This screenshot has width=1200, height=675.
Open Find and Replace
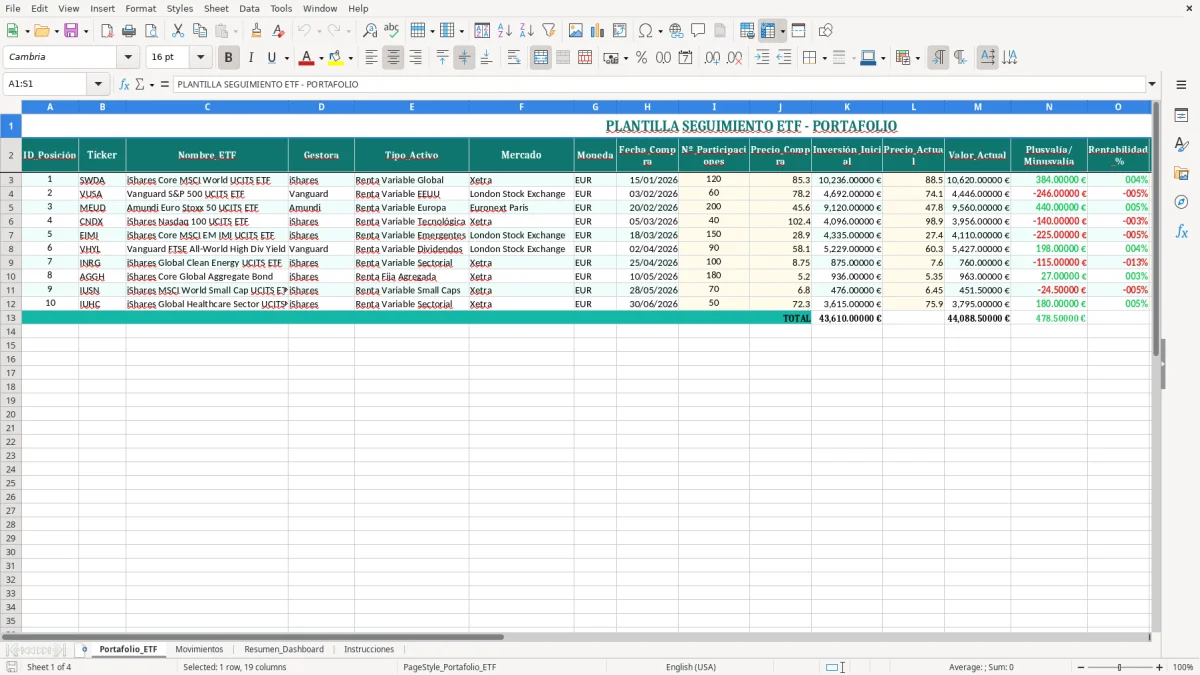pyautogui.click(x=370, y=31)
